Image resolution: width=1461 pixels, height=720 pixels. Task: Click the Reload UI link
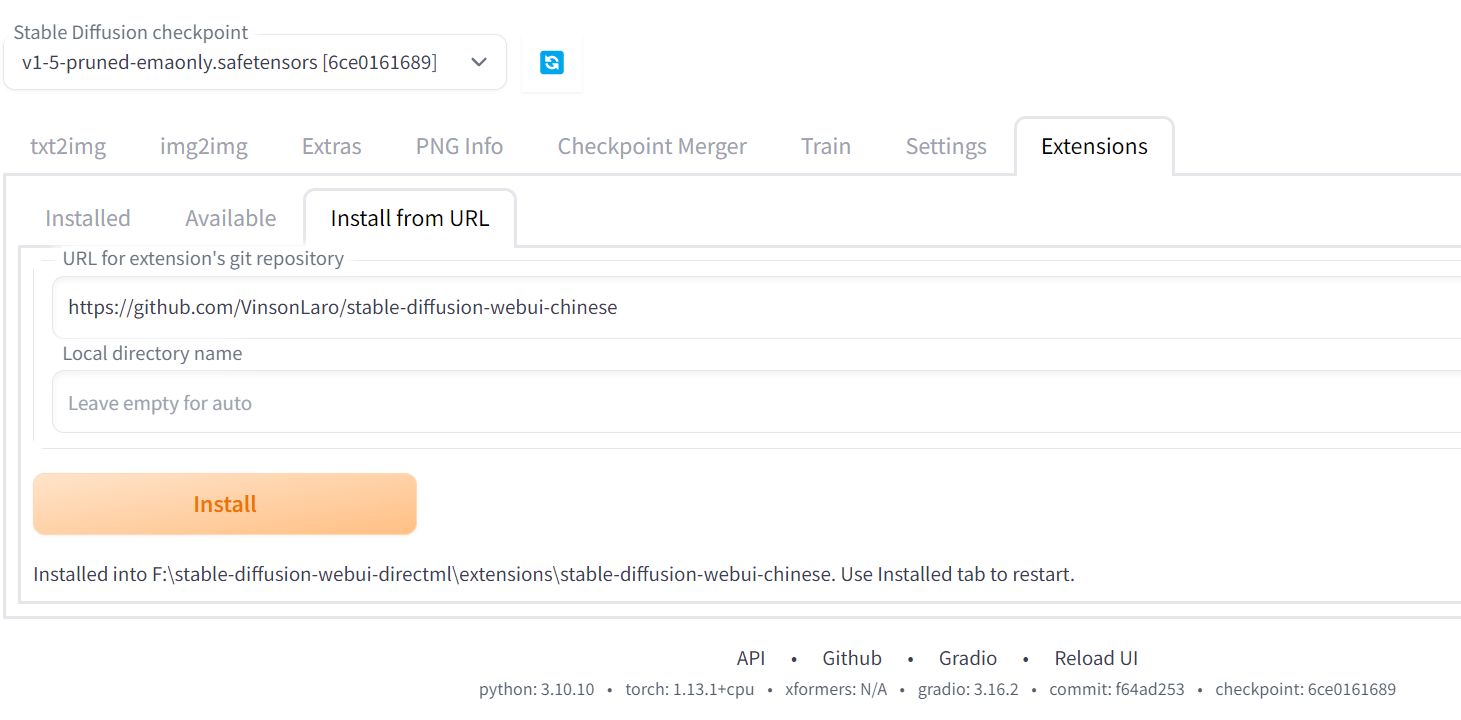(x=1096, y=658)
